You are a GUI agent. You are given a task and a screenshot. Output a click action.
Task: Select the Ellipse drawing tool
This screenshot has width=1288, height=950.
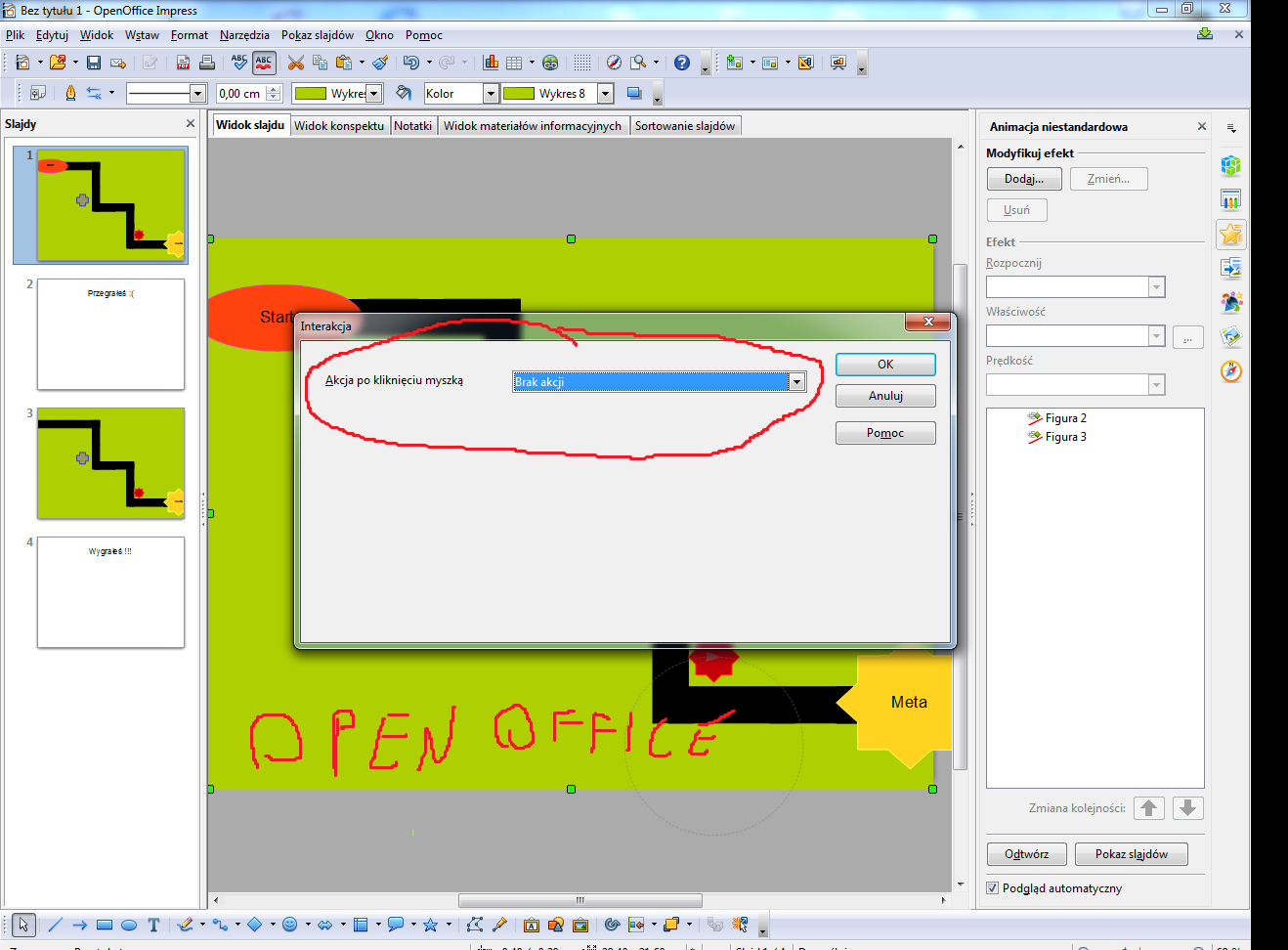(128, 925)
